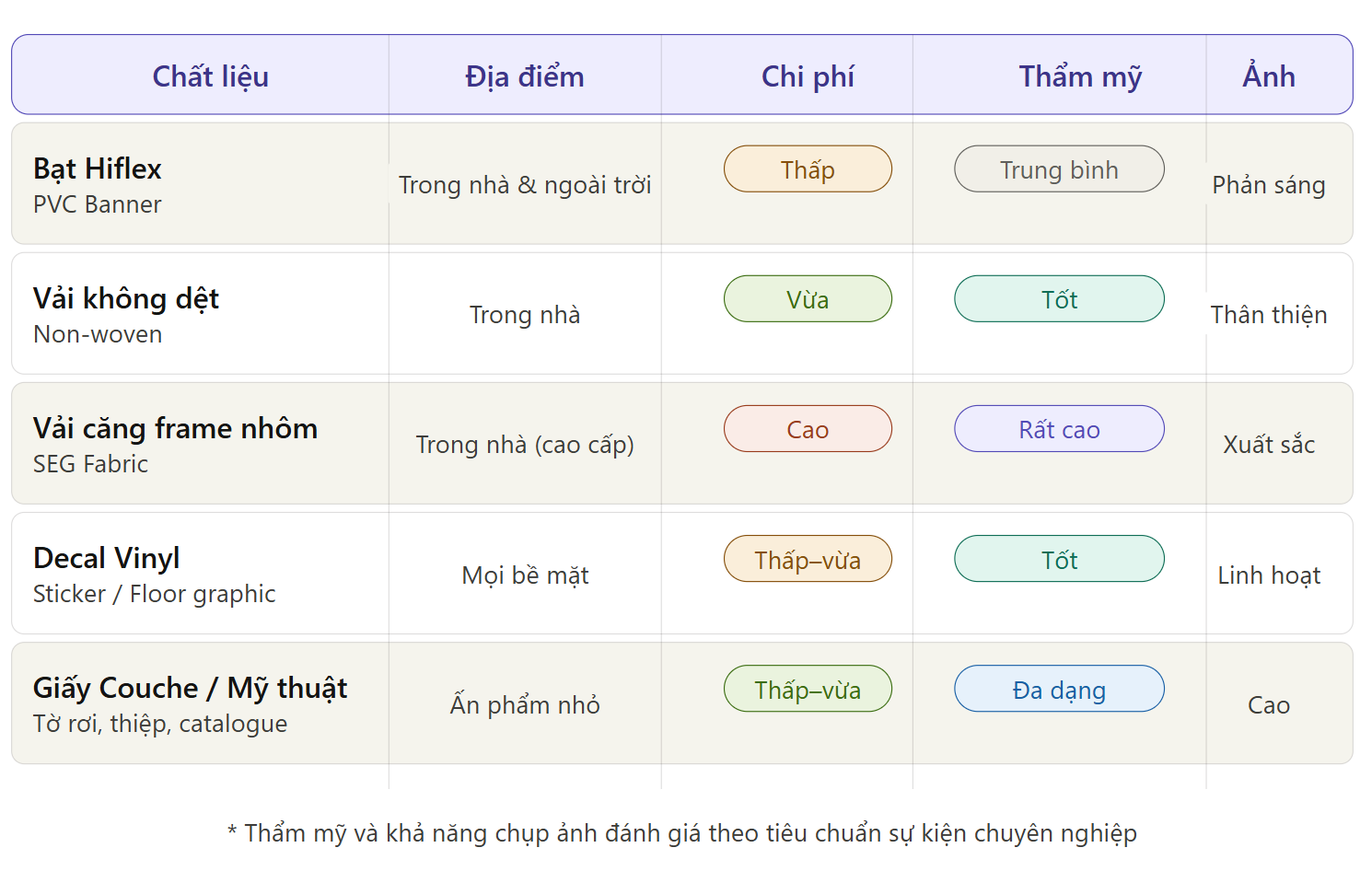Viewport: 1372px width, 871px height.
Task: Click the Trong nhà & ngoài trời cell
Action: [525, 185]
